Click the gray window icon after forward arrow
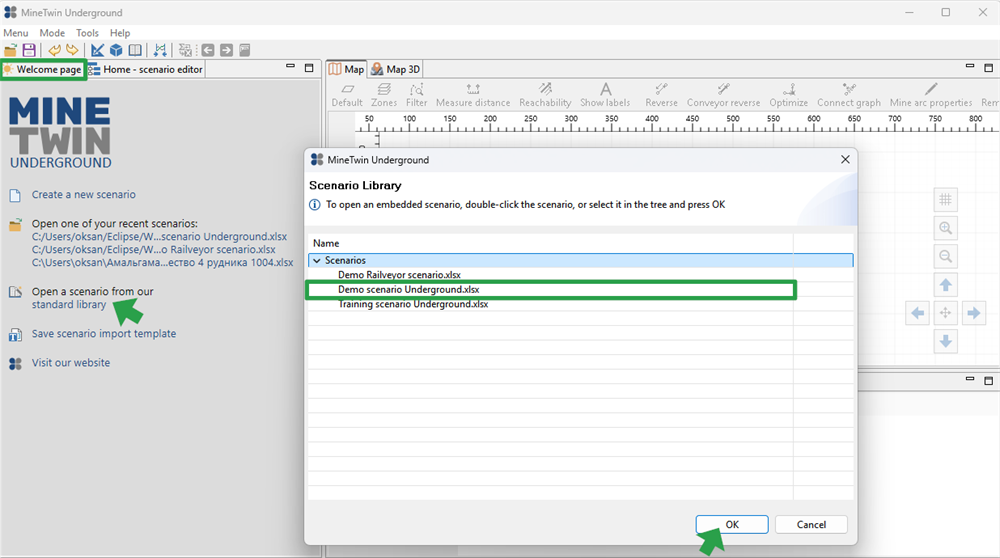 click(245, 50)
